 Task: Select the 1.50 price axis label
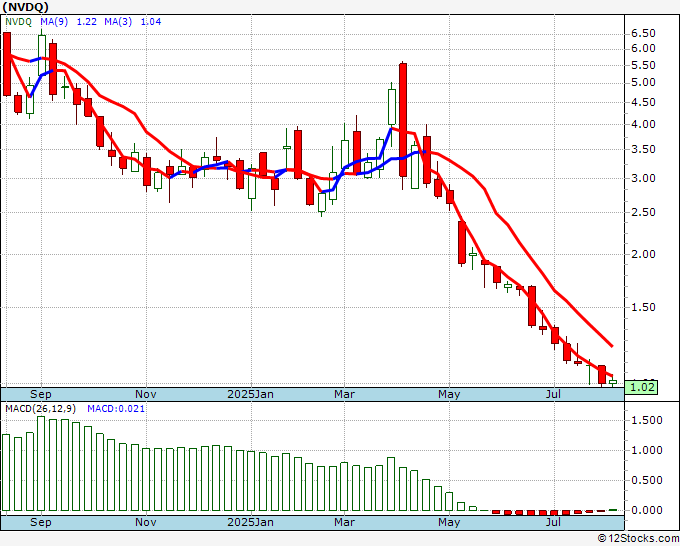644,307
